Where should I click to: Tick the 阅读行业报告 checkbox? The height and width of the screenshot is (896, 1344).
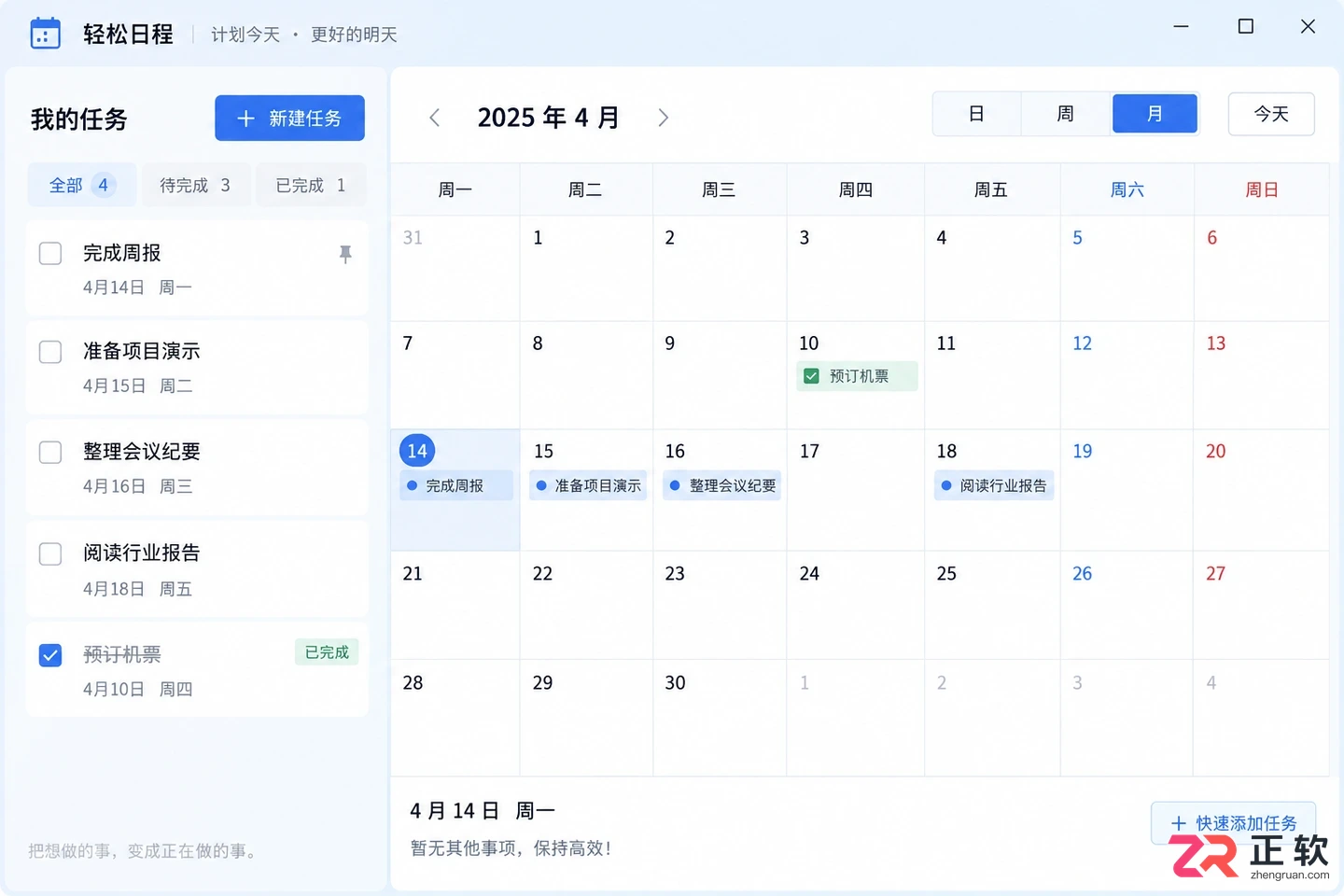tap(50, 553)
